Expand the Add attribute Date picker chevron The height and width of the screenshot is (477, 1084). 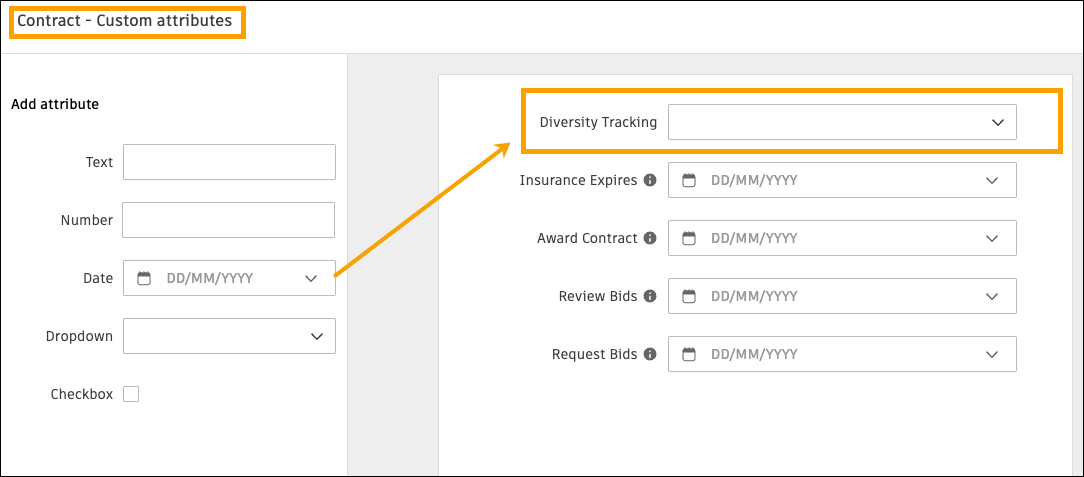pos(311,278)
